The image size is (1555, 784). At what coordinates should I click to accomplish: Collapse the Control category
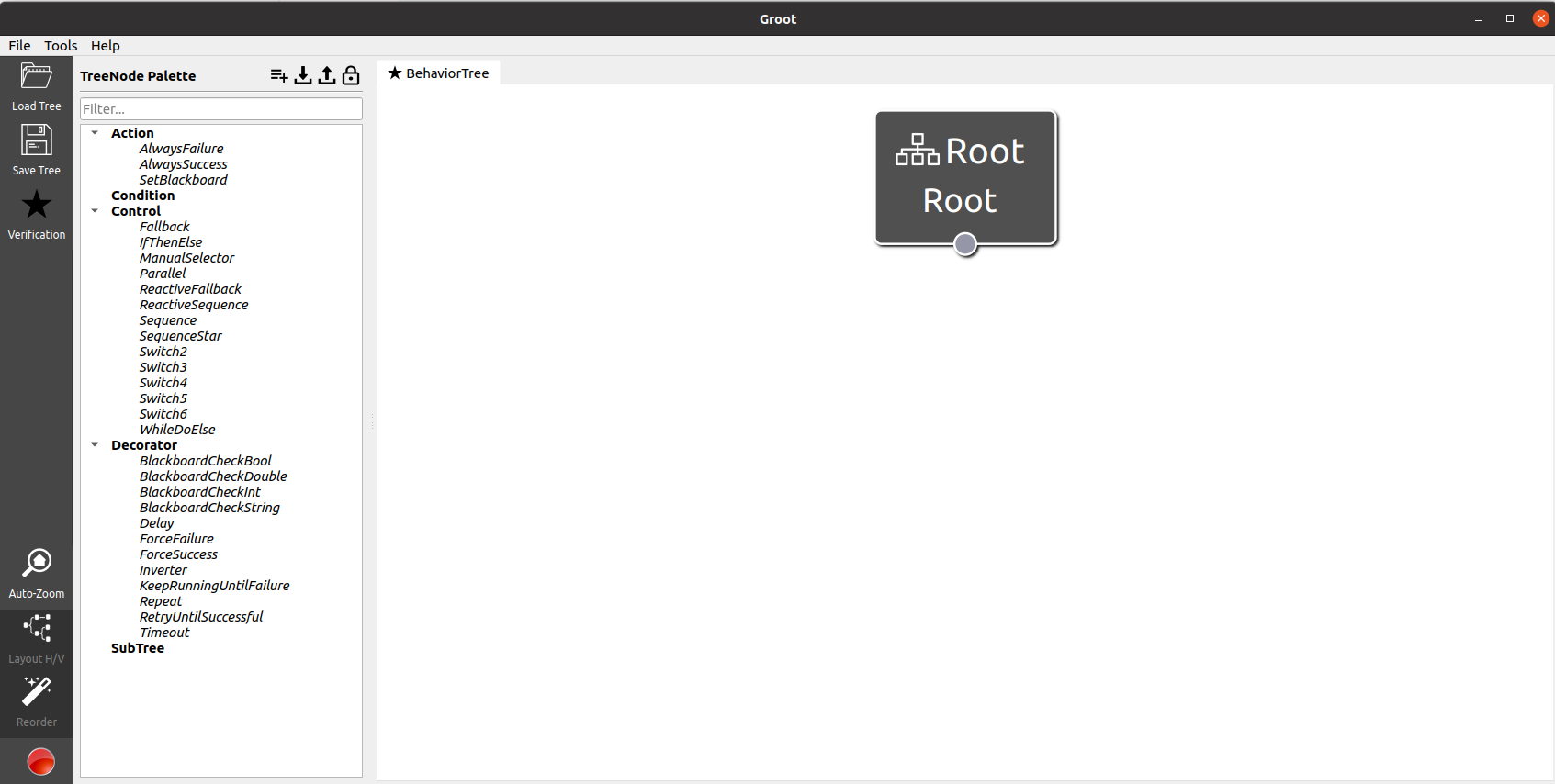pyautogui.click(x=95, y=211)
